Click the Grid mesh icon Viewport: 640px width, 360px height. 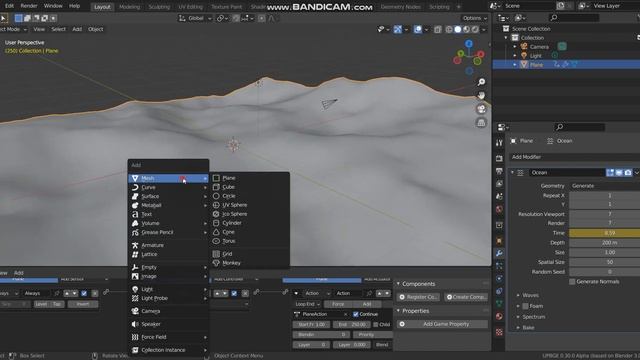click(216, 254)
